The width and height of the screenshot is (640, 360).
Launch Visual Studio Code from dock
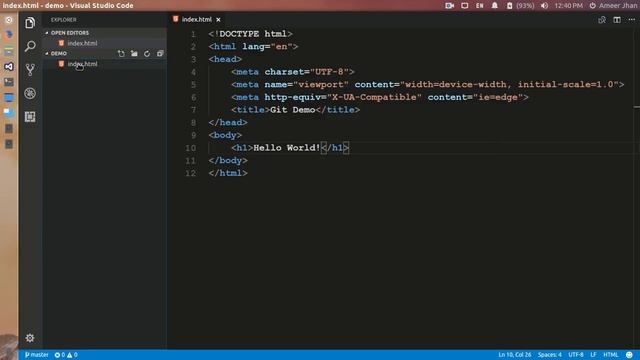pos(9,67)
